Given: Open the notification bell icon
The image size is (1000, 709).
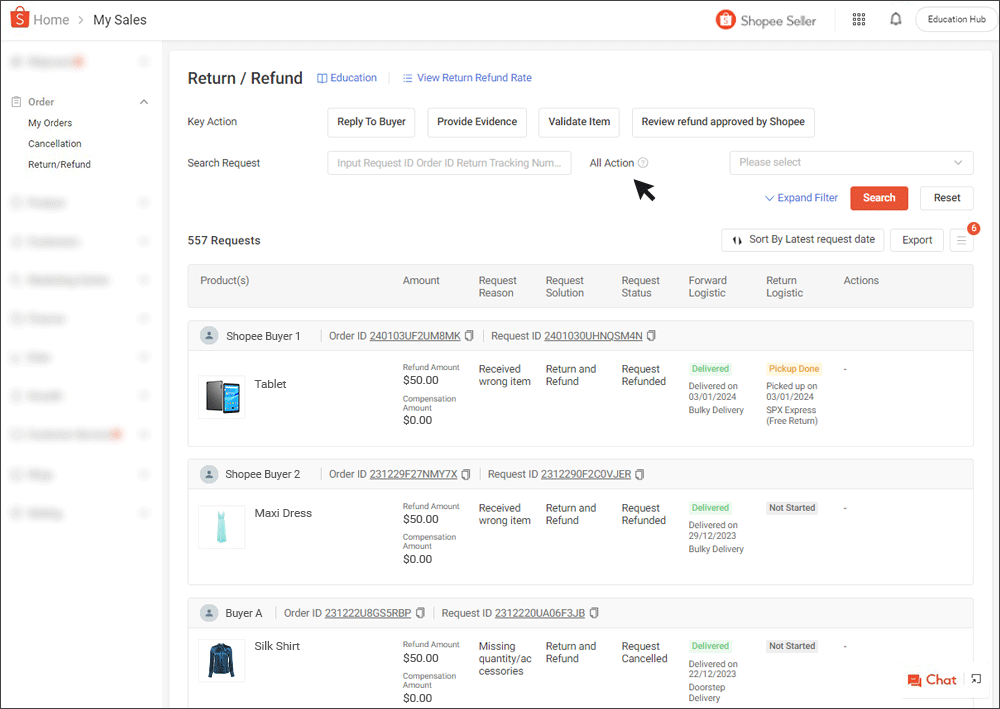Looking at the screenshot, I should point(895,19).
